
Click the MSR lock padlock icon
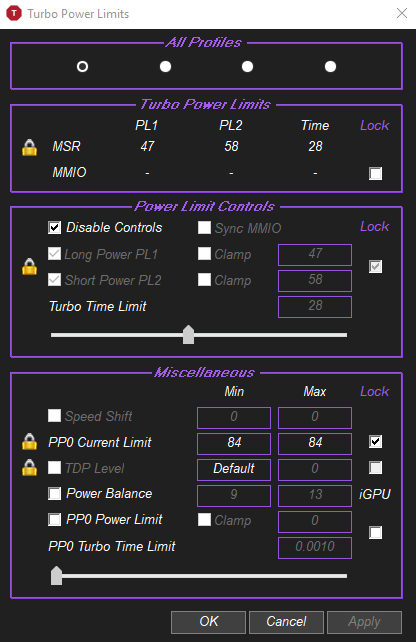pos(29,147)
